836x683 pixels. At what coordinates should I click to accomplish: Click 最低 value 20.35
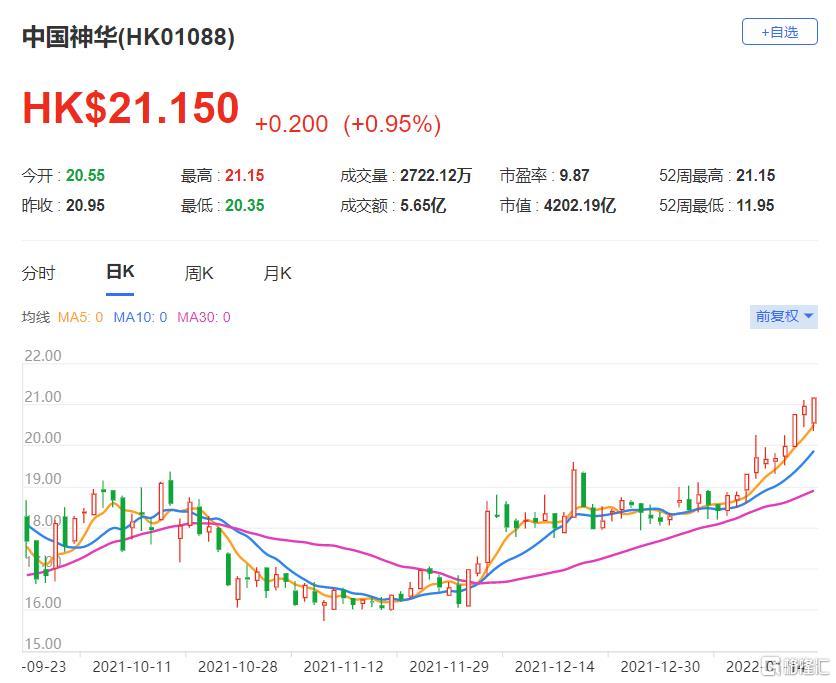(244, 205)
